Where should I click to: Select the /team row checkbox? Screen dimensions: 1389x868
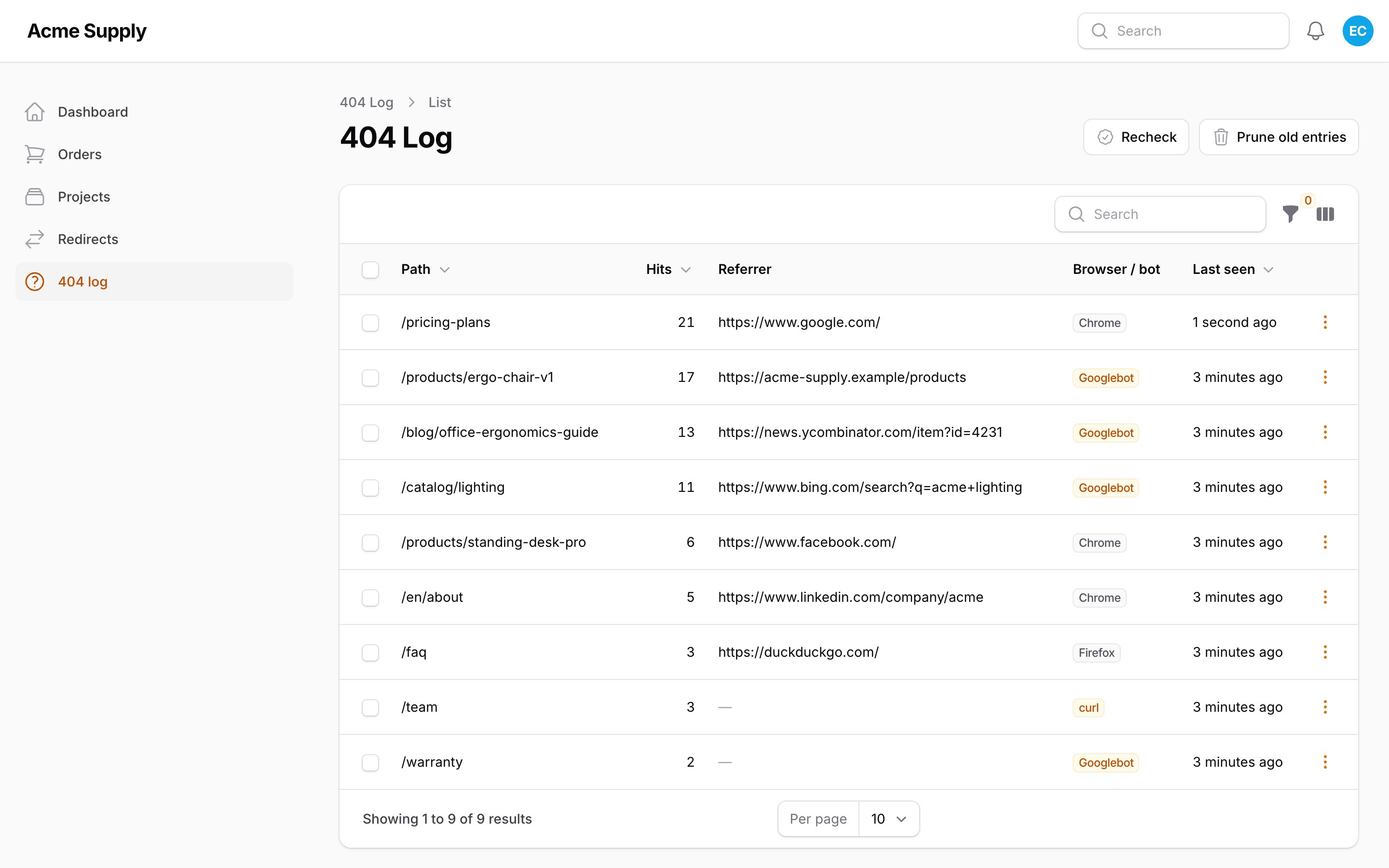[x=370, y=708]
